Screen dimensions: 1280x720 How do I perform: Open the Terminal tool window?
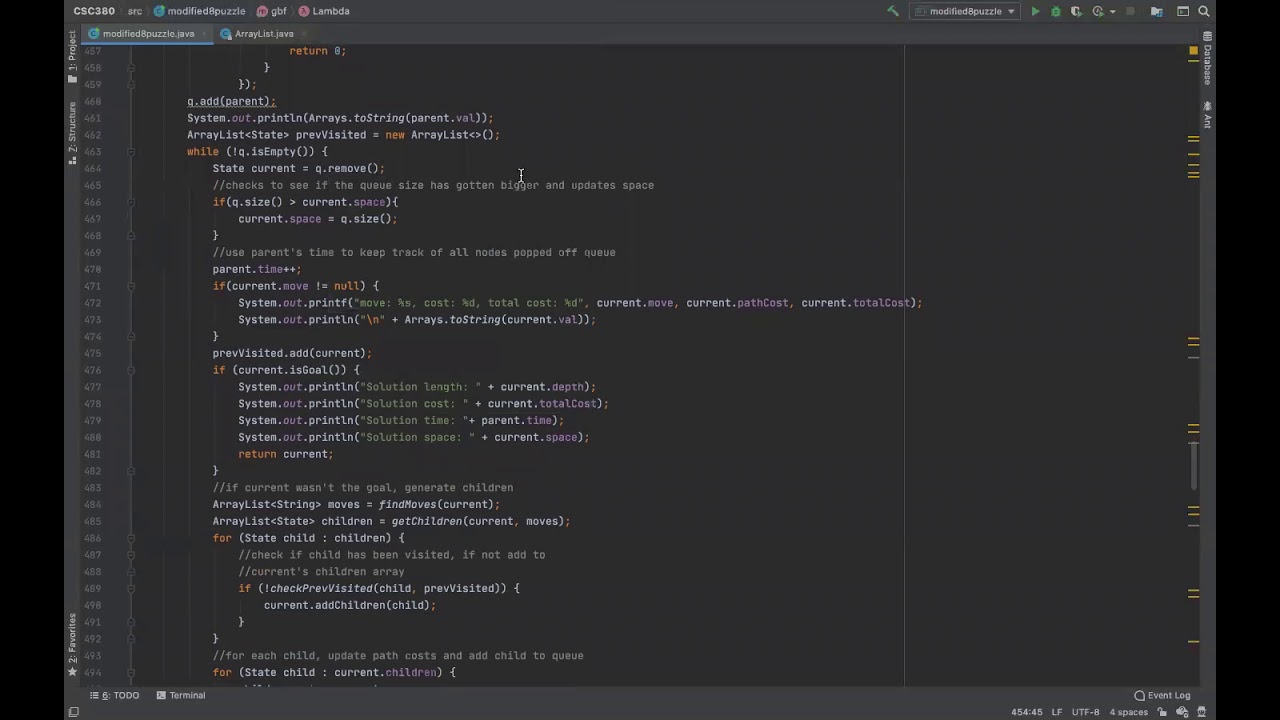(181, 695)
